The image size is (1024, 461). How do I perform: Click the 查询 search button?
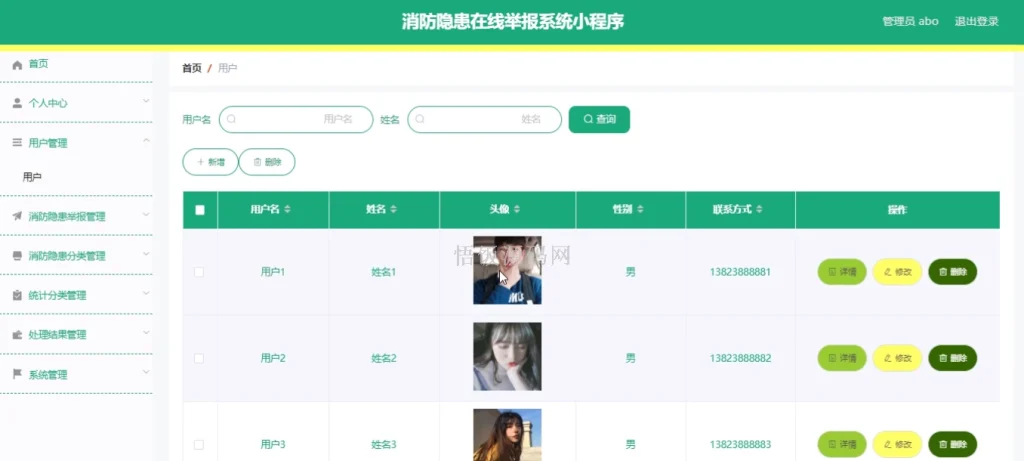click(599, 119)
